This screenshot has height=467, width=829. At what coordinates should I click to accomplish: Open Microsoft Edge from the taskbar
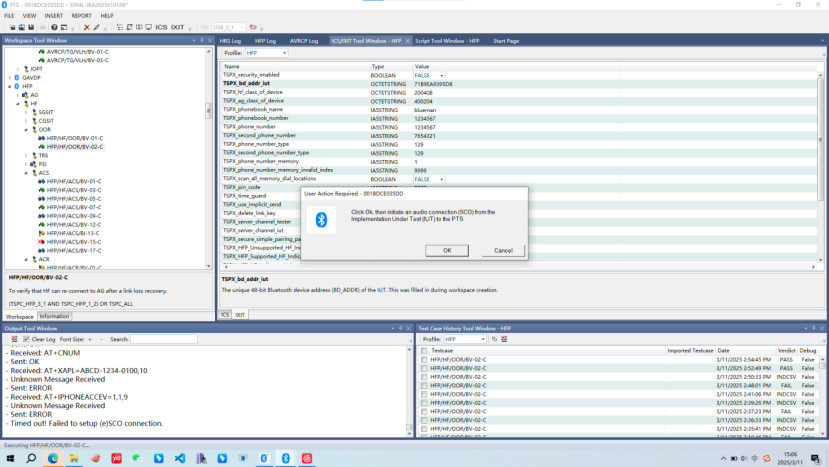53,458
